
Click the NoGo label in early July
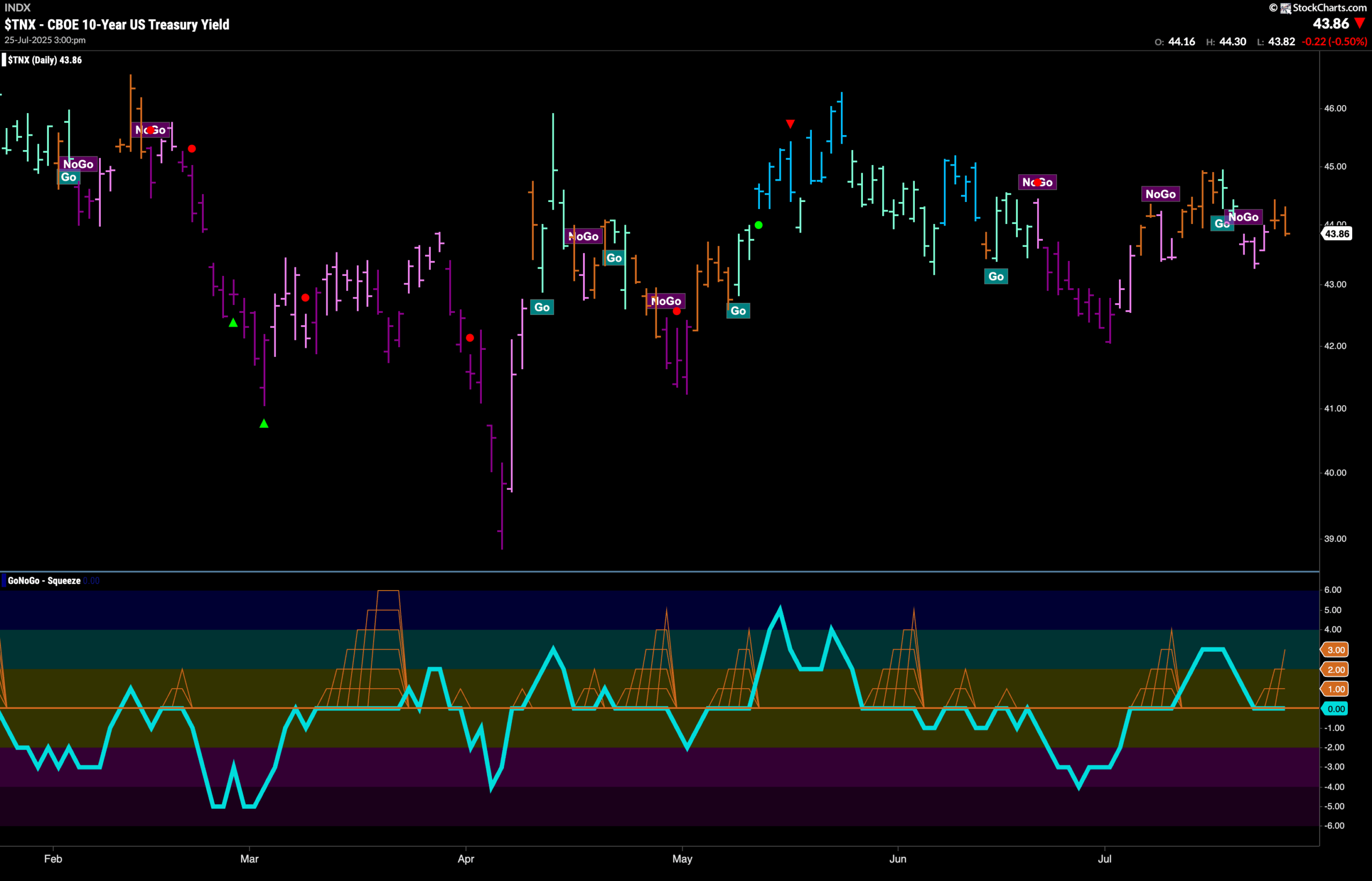[x=1160, y=195]
